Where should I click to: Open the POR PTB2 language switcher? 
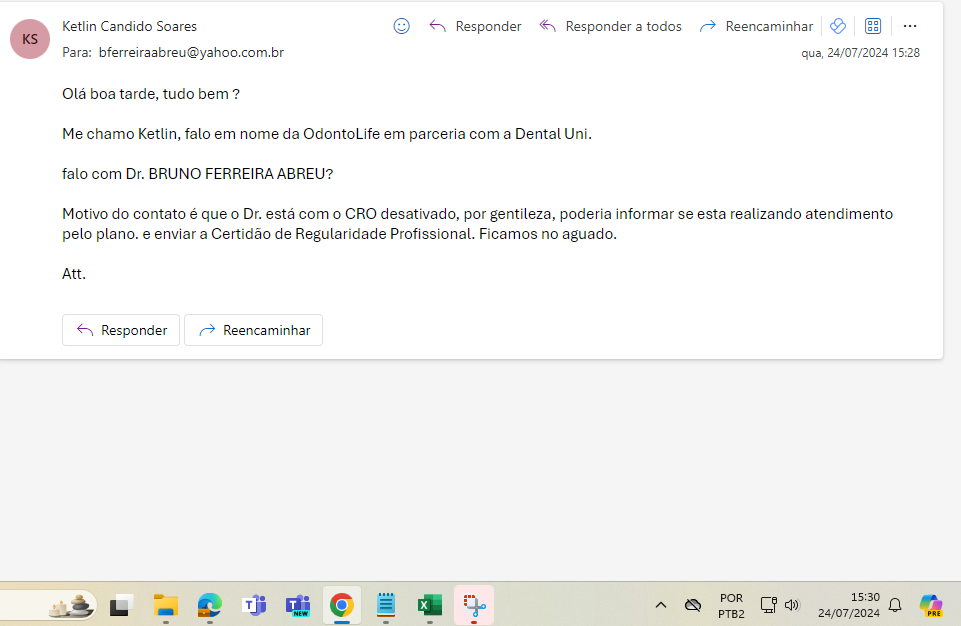tap(731, 606)
